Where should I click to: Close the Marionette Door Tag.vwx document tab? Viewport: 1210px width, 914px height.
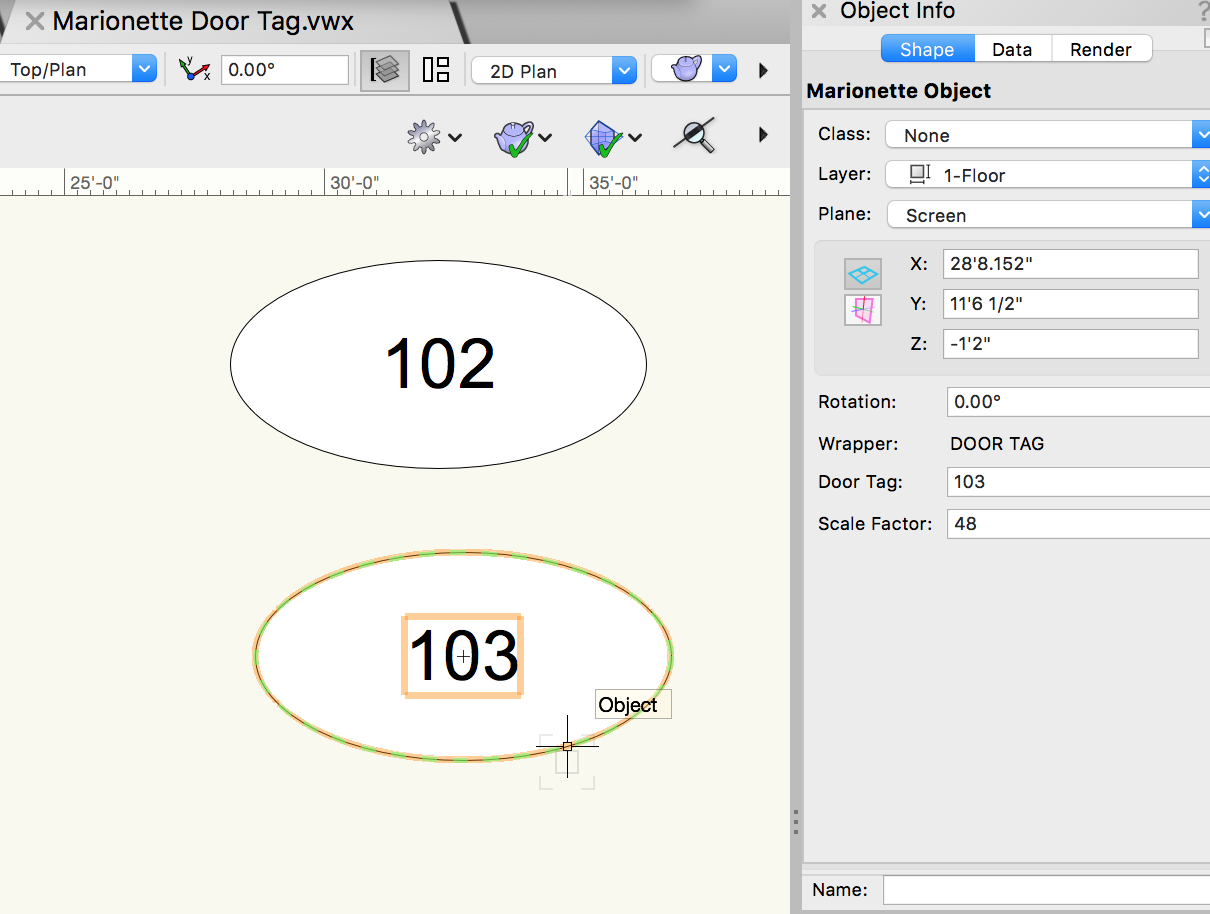(35, 21)
